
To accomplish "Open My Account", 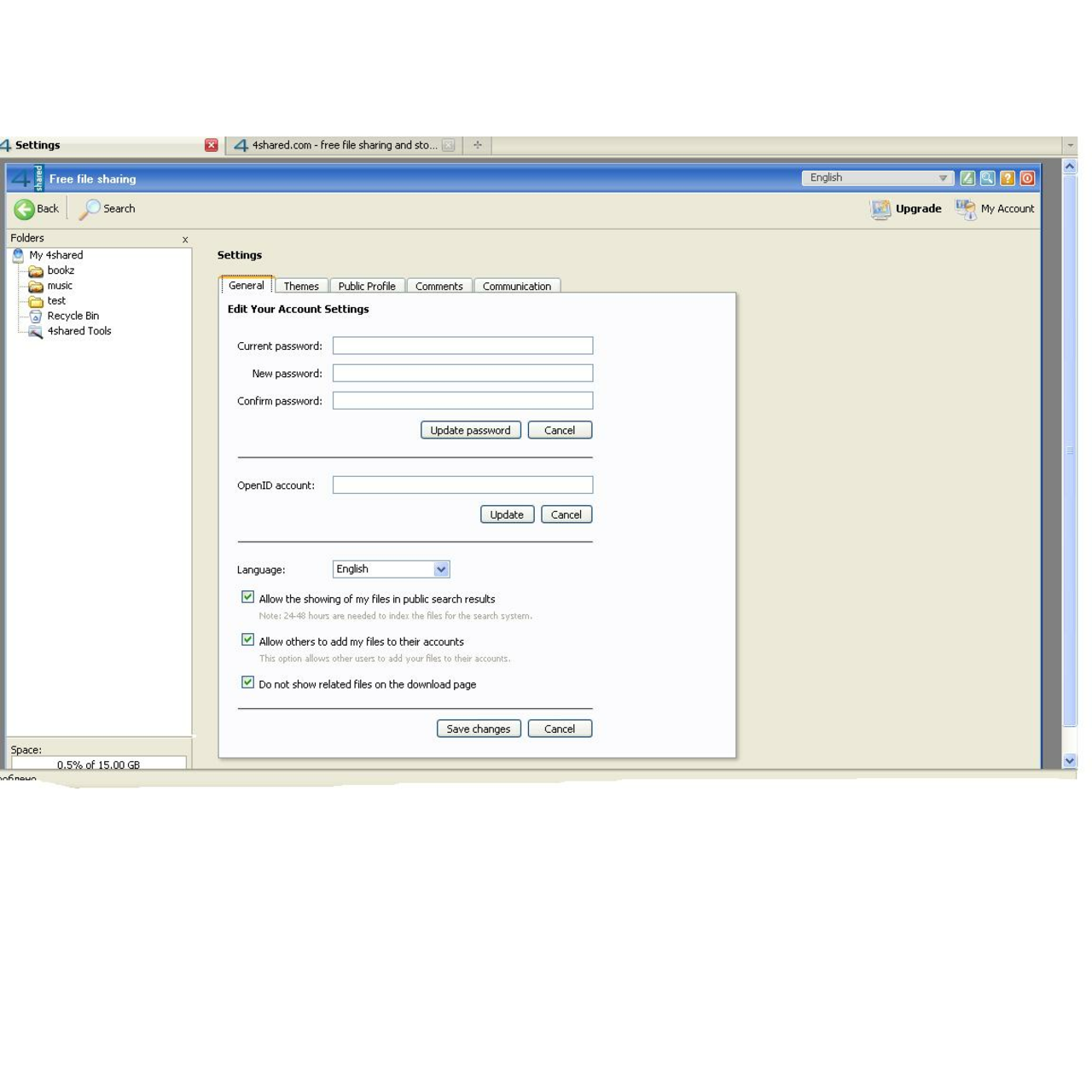I will coord(995,209).
